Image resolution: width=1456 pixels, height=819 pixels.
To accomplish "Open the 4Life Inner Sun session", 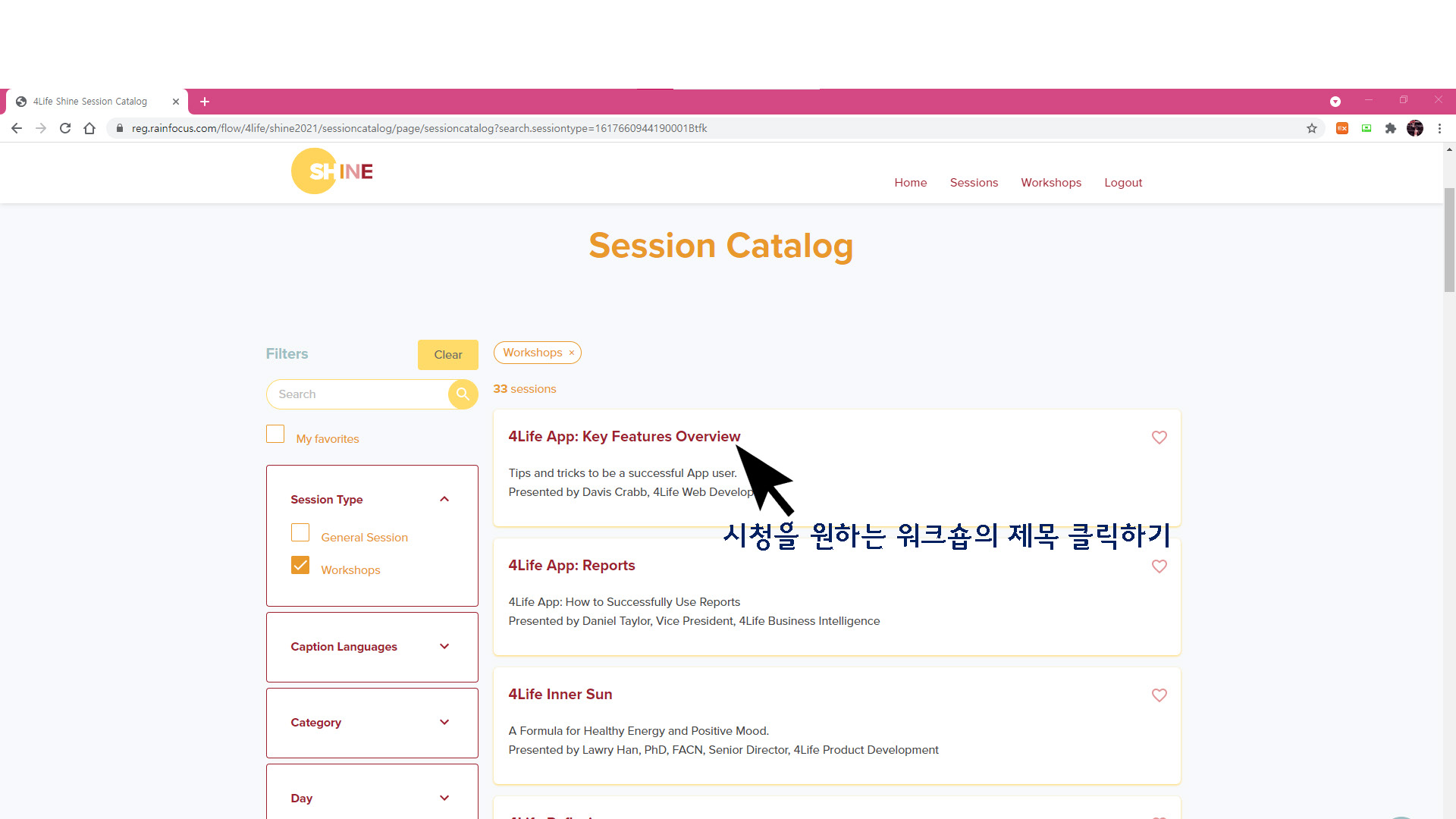I will [x=560, y=695].
